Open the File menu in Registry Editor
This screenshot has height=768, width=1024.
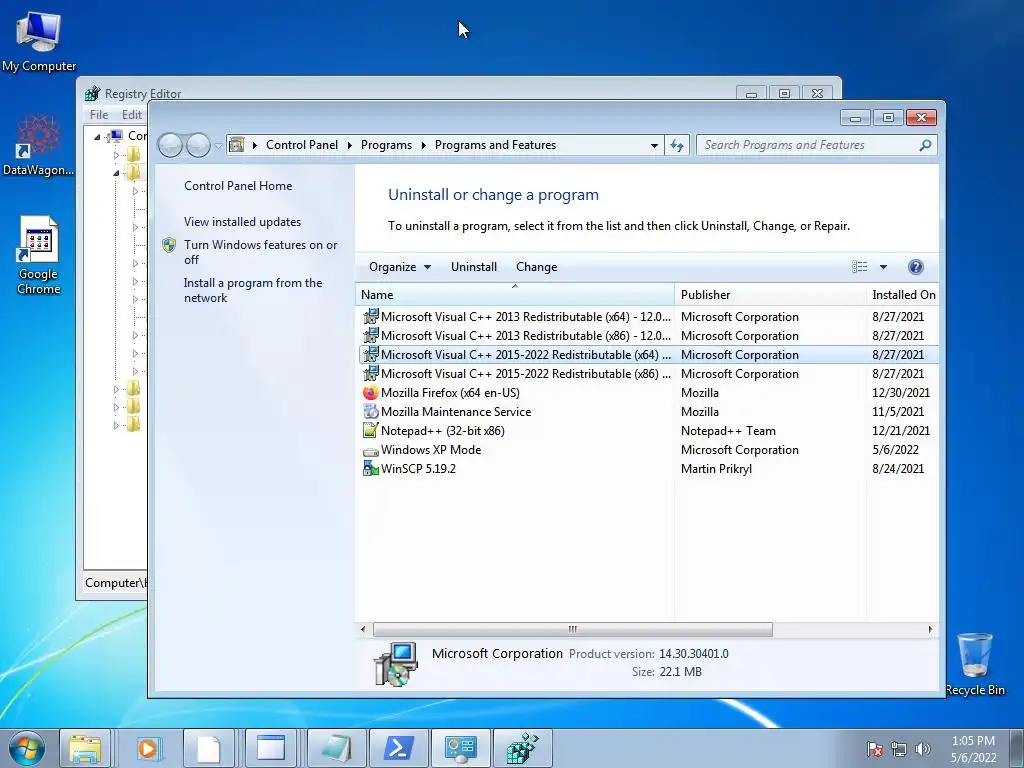[x=99, y=114]
